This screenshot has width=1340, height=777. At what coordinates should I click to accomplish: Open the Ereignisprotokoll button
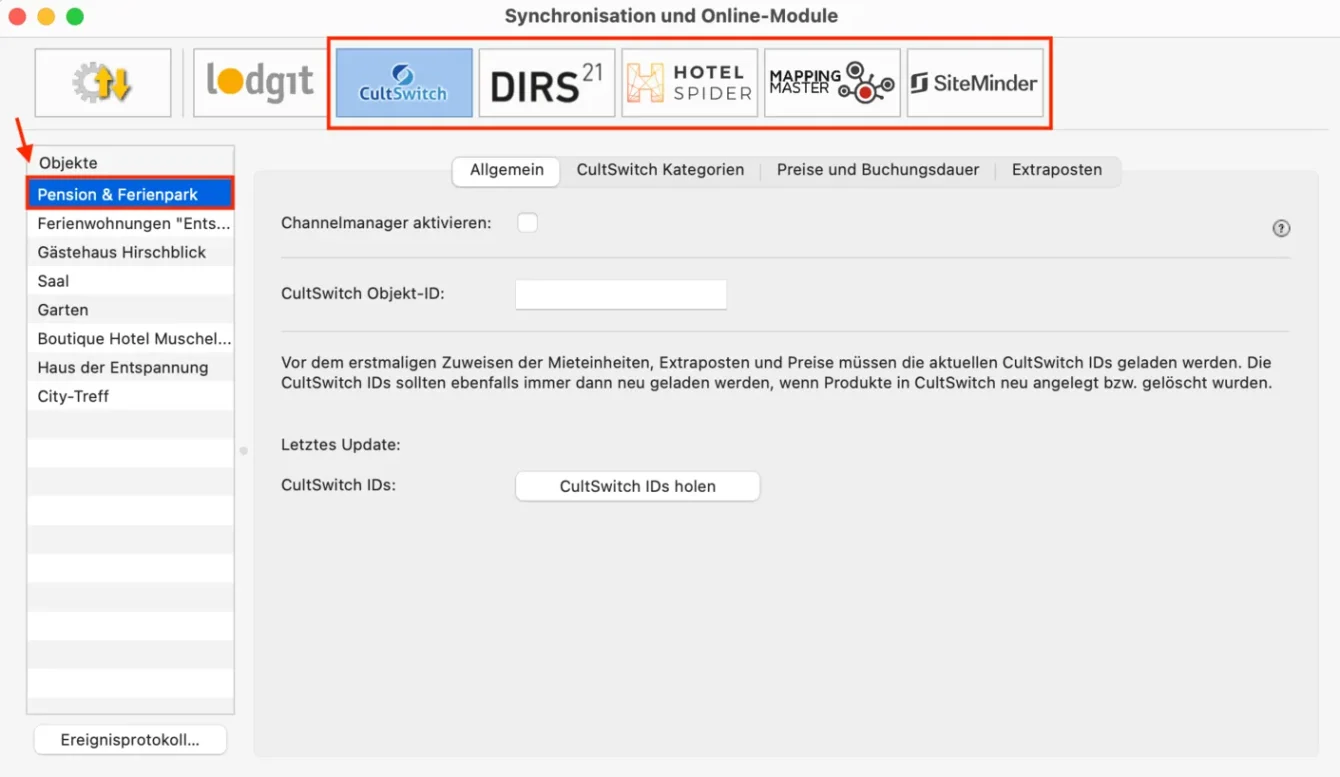tap(130, 740)
